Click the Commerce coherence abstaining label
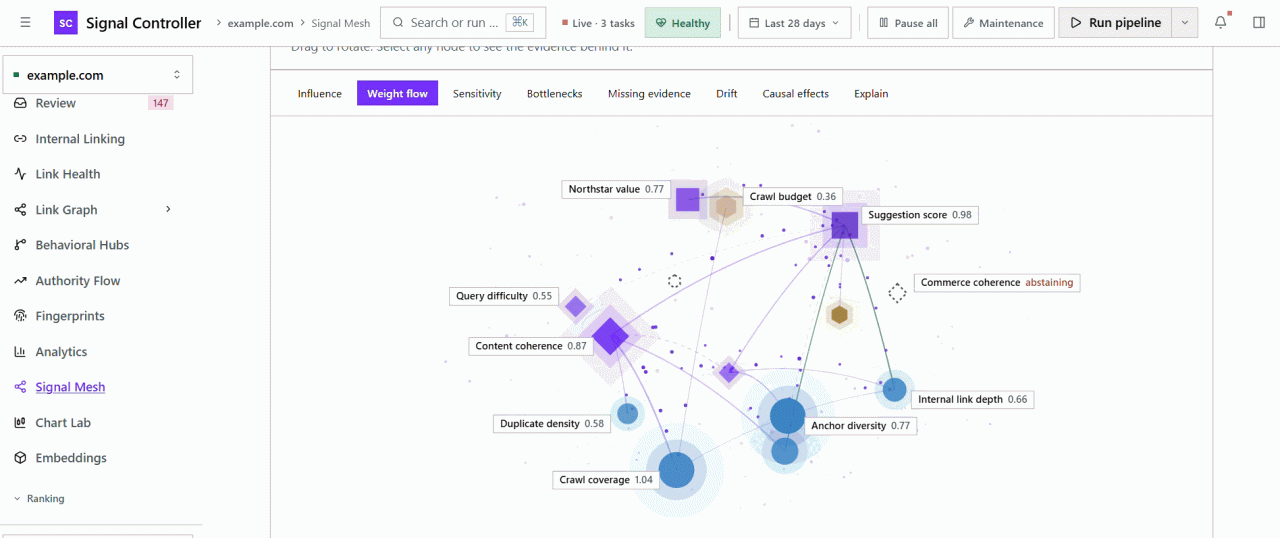The width and height of the screenshot is (1280, 538). point(997,283)
